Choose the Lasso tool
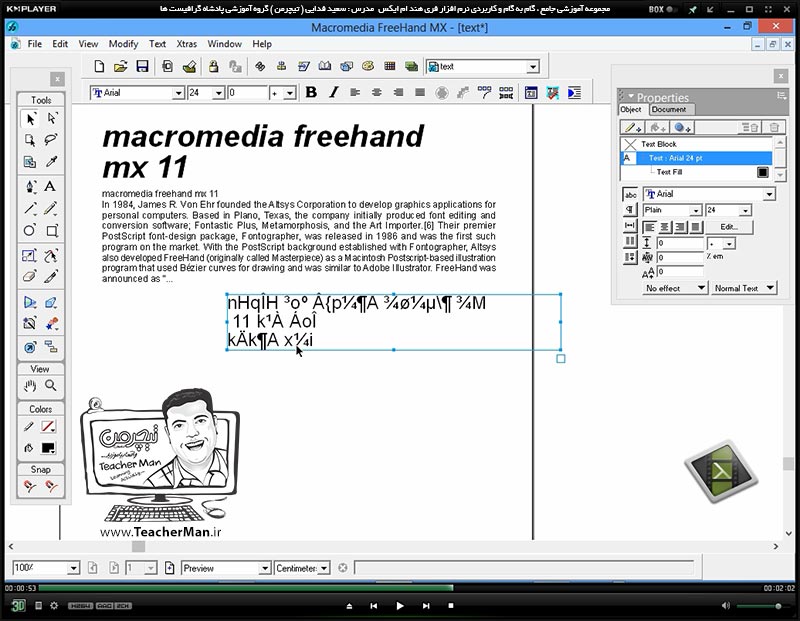The height and width of the screenshot is (621, 800). tap(51, 140)
